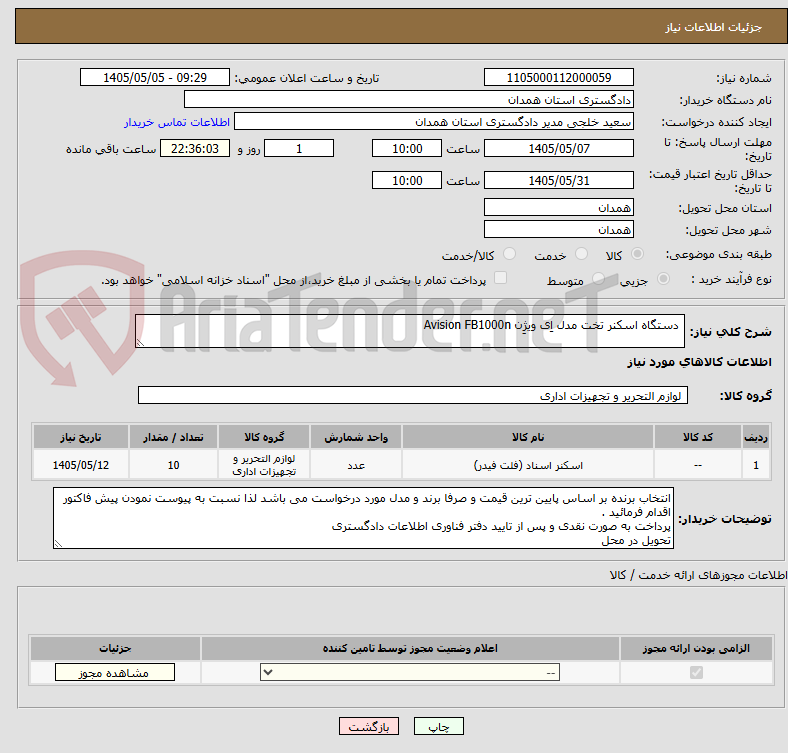Click the اسکنر اسناد (فلت فیدر) cell
This screenshot has width=788, height=753.
click(528, 465)
